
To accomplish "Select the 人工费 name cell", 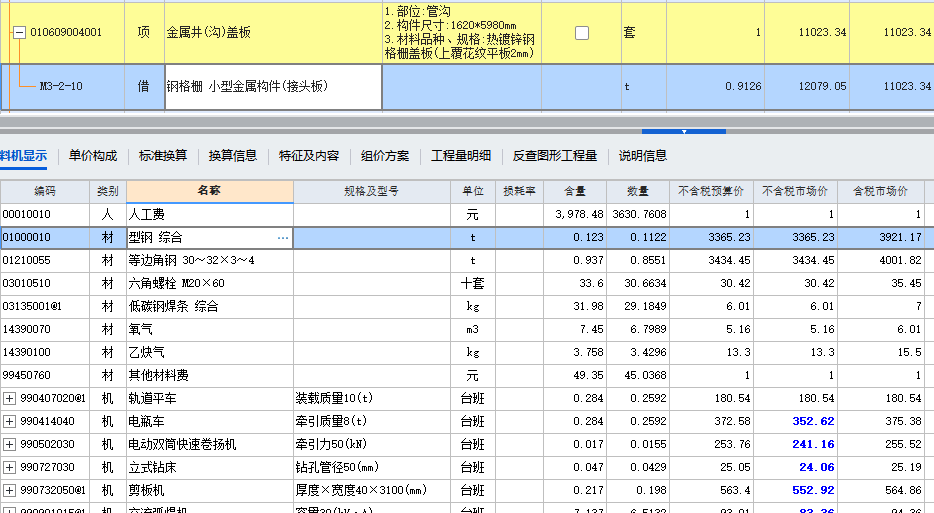I will (x=210, y=214).
